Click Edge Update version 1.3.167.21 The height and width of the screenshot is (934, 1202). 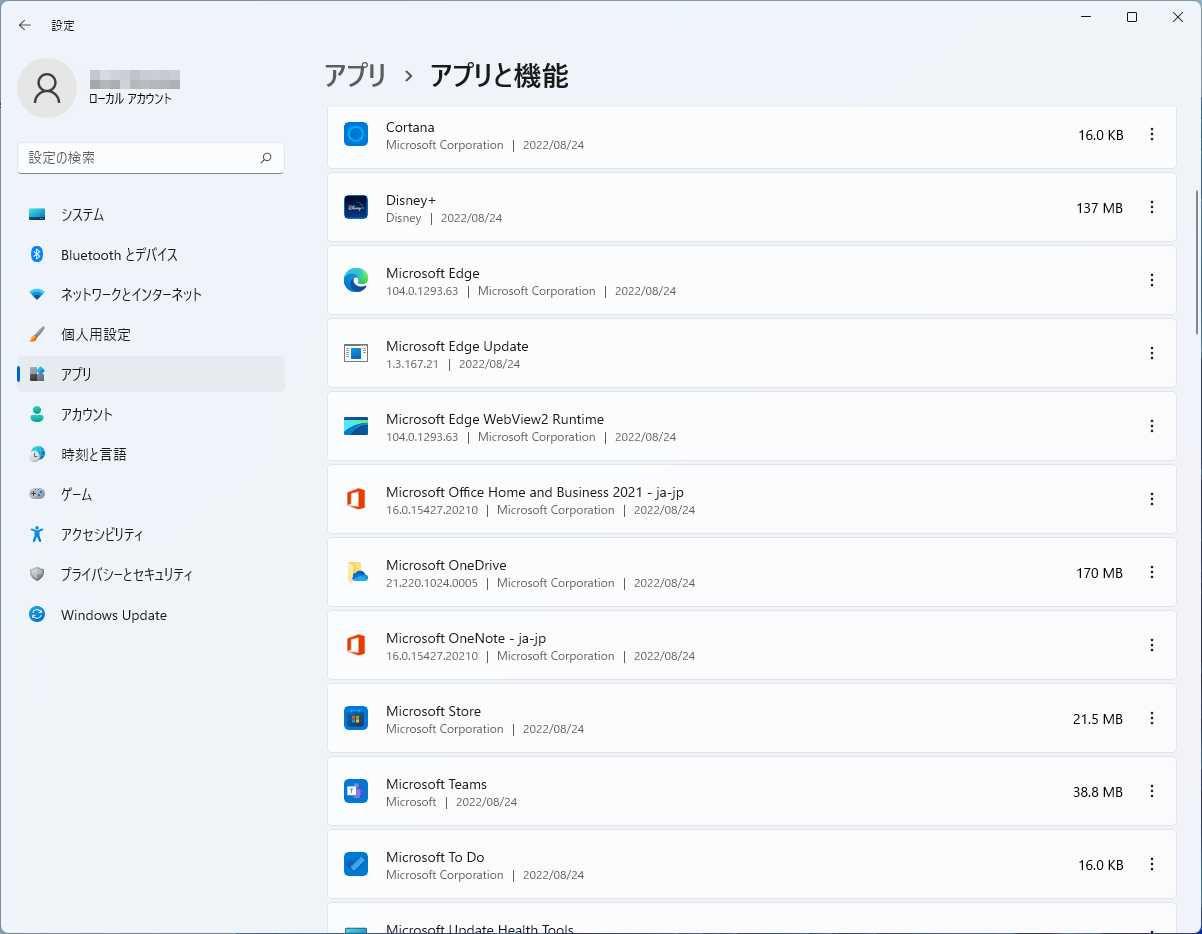point(412,364)
